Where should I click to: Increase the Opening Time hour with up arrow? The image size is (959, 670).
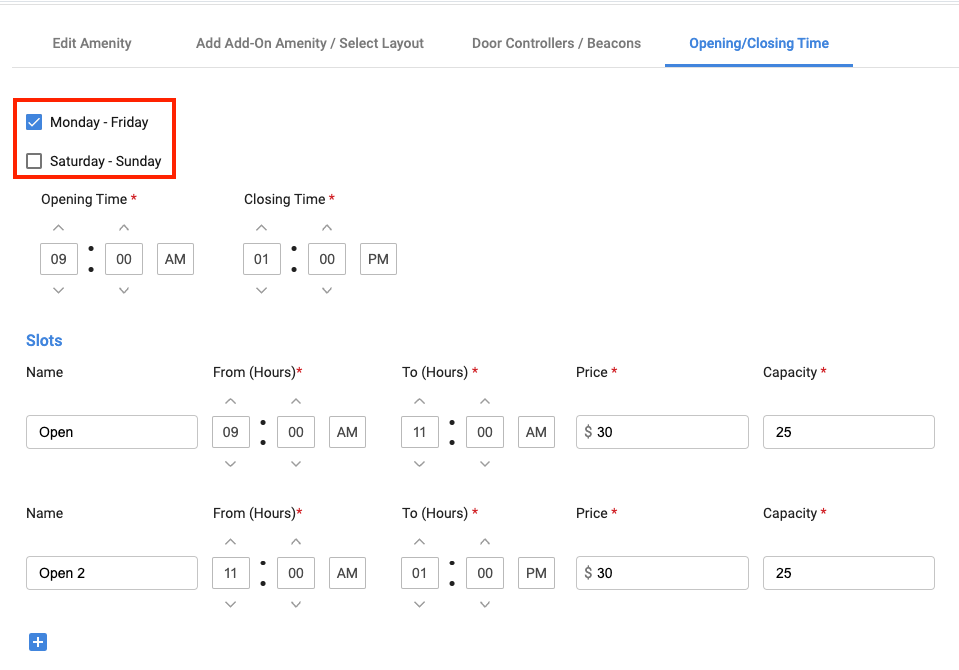point(59,228)
